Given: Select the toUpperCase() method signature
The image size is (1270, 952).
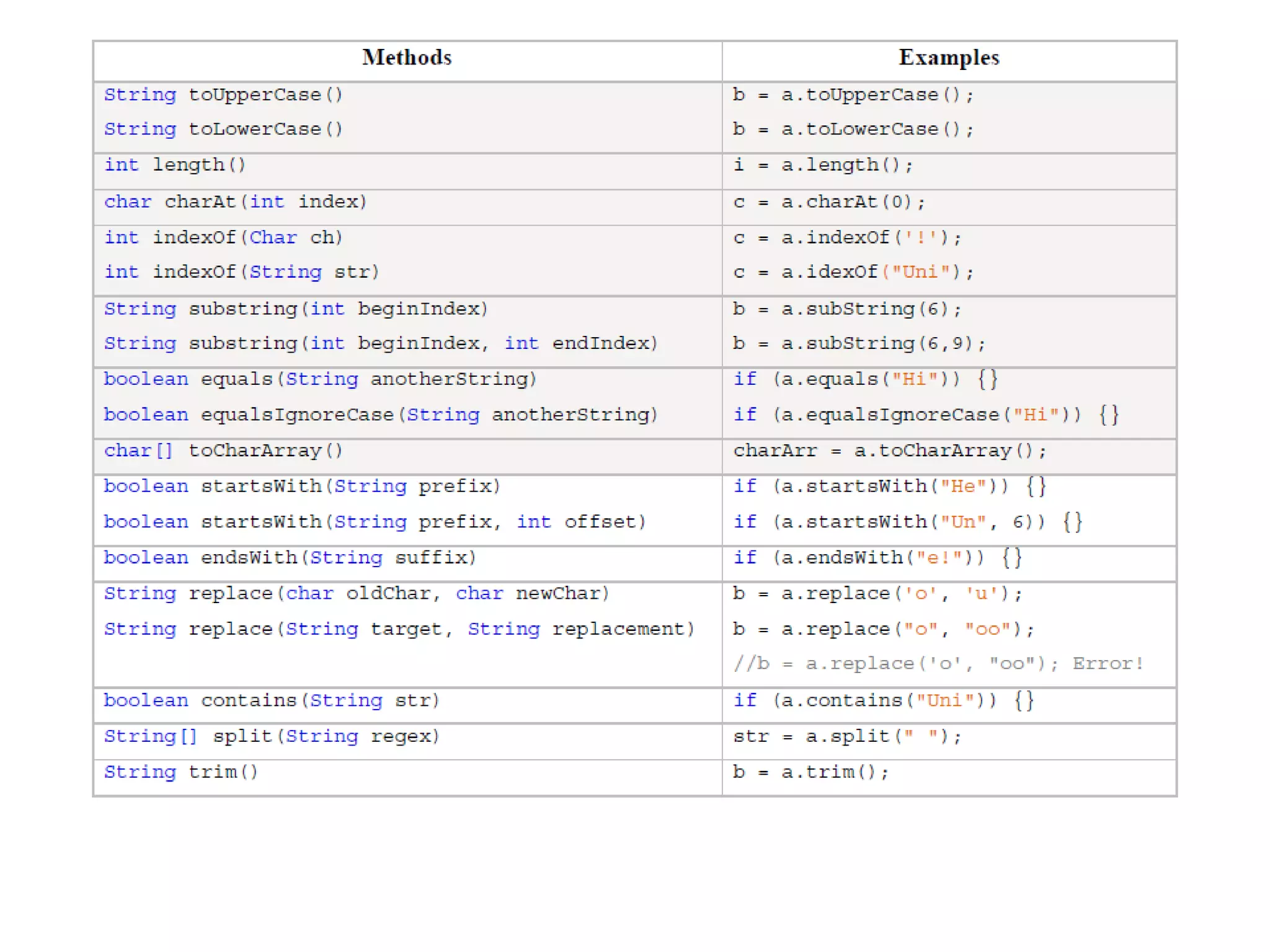Looking at the screenshot, I should point(223,95).
